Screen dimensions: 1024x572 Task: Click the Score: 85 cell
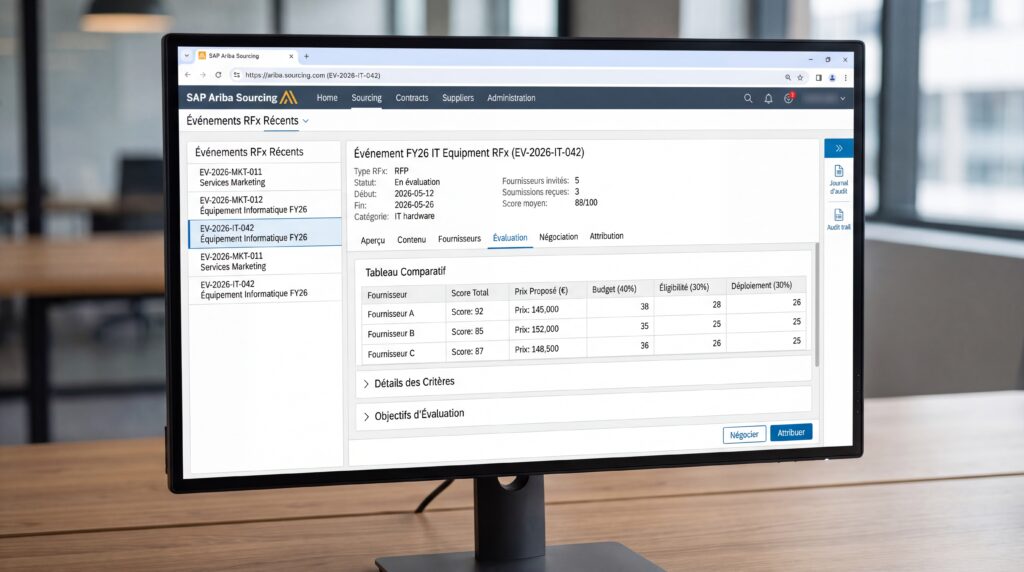coord(467,332)
